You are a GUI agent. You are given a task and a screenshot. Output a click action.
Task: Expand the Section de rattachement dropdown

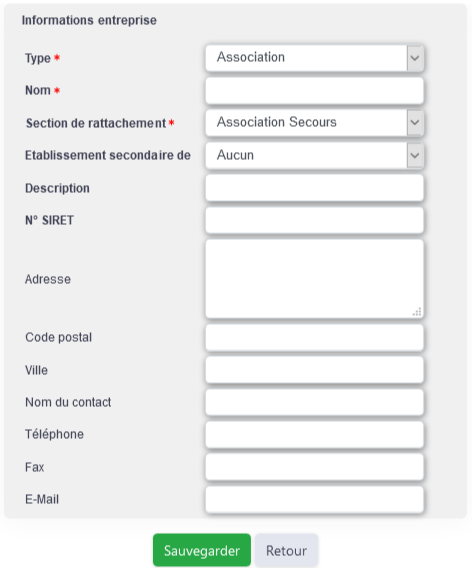point(314,123)
